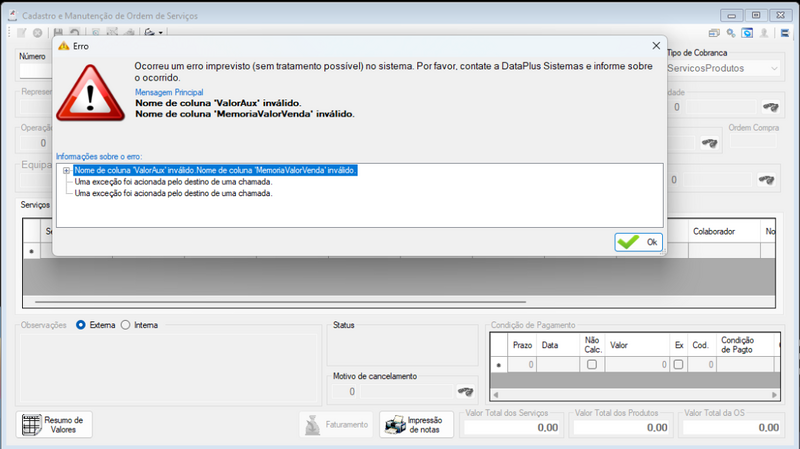
Task: Click the Colaborador column header in Serviços grid
Action: click(x=724, y=232)
